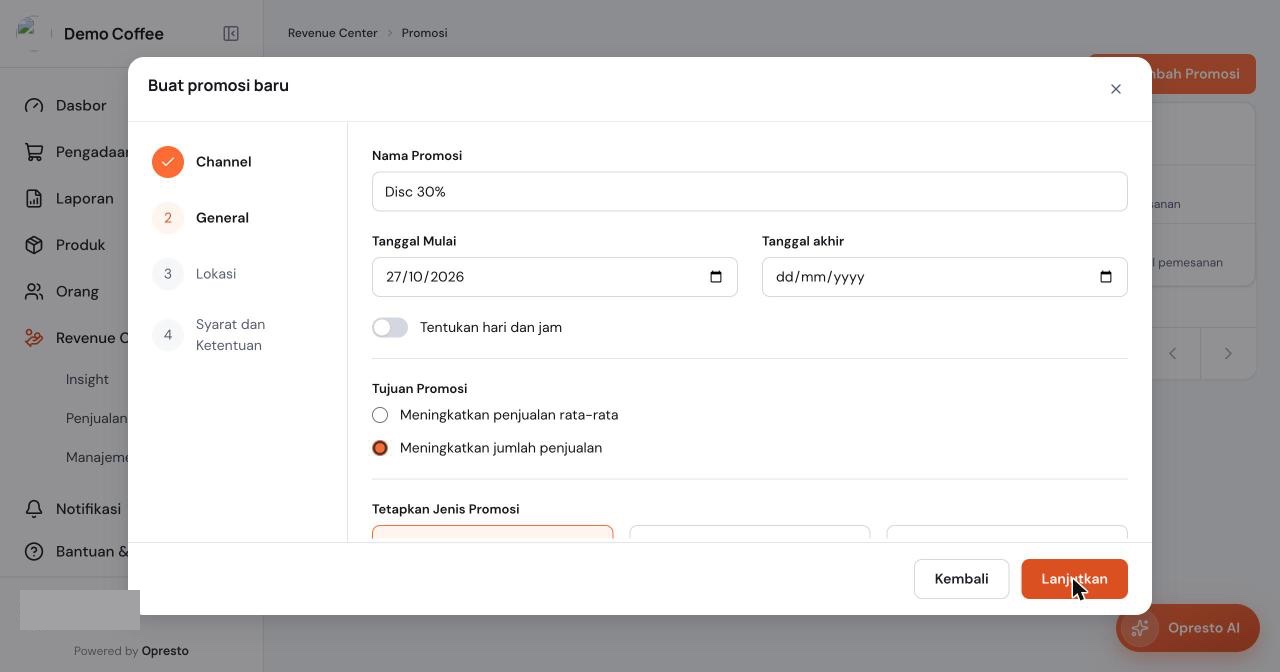The height and width of the screenshot is (672, 1280).
Task: Click the Demo Coffee logo avatar
Action: click(34, 33)
